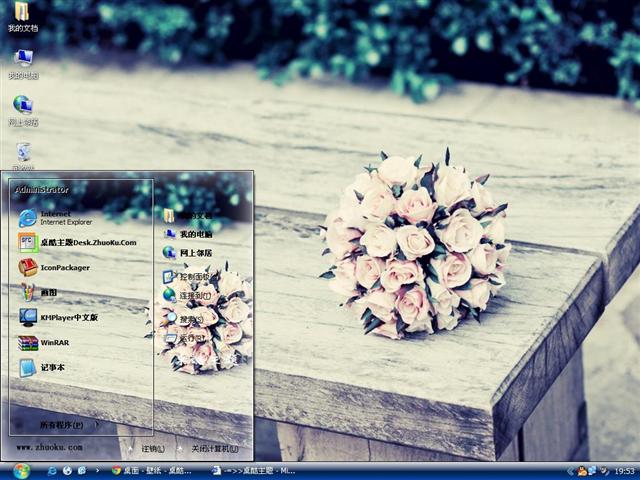Click the network tray icon
The height and width of the screenshot is (480, 640).
[x=592, y=471]
